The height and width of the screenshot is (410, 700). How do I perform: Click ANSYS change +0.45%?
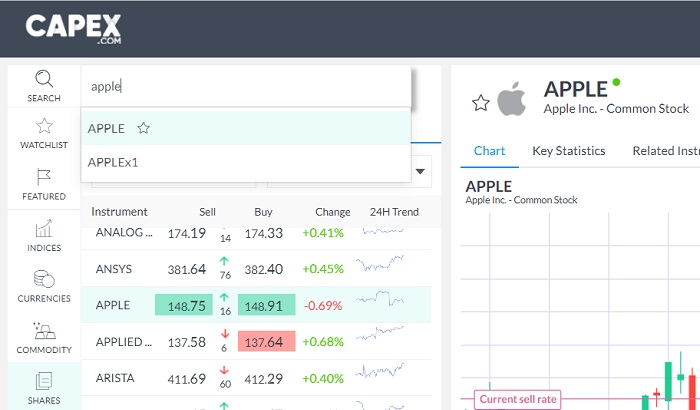tap(323, 269)
